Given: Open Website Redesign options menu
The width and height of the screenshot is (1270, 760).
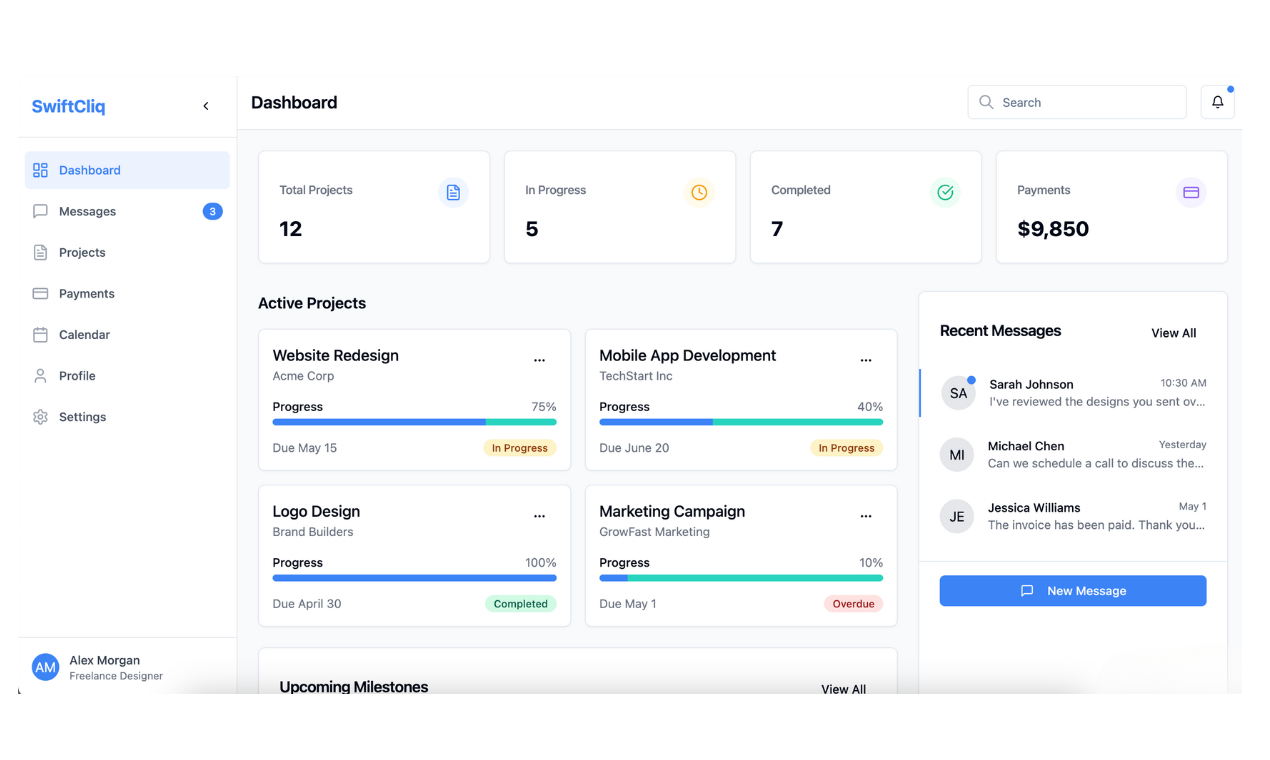Looking at the screenshot, I should (x=539, y=360).
